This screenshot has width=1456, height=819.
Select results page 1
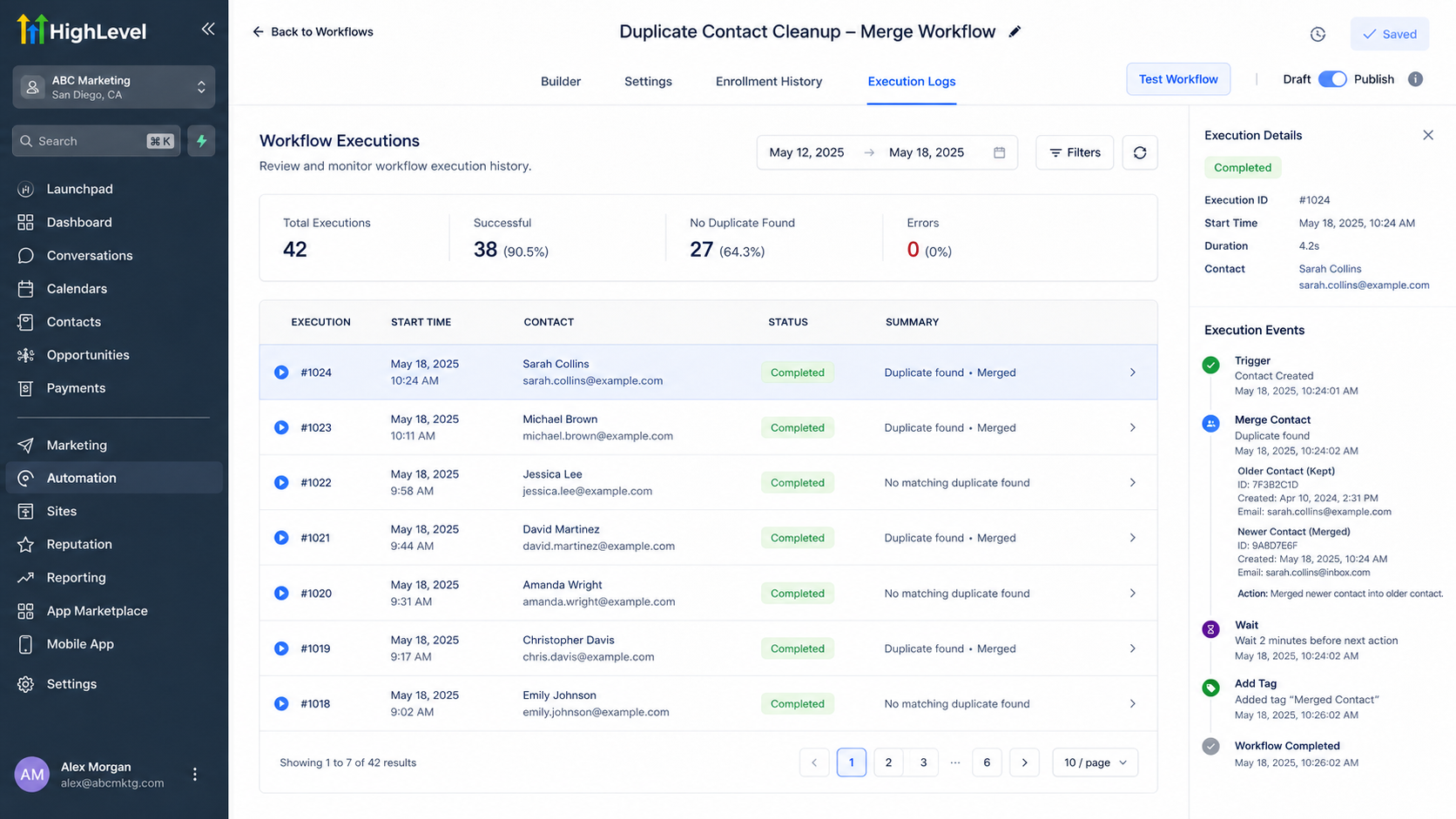(x=852, y=762)
